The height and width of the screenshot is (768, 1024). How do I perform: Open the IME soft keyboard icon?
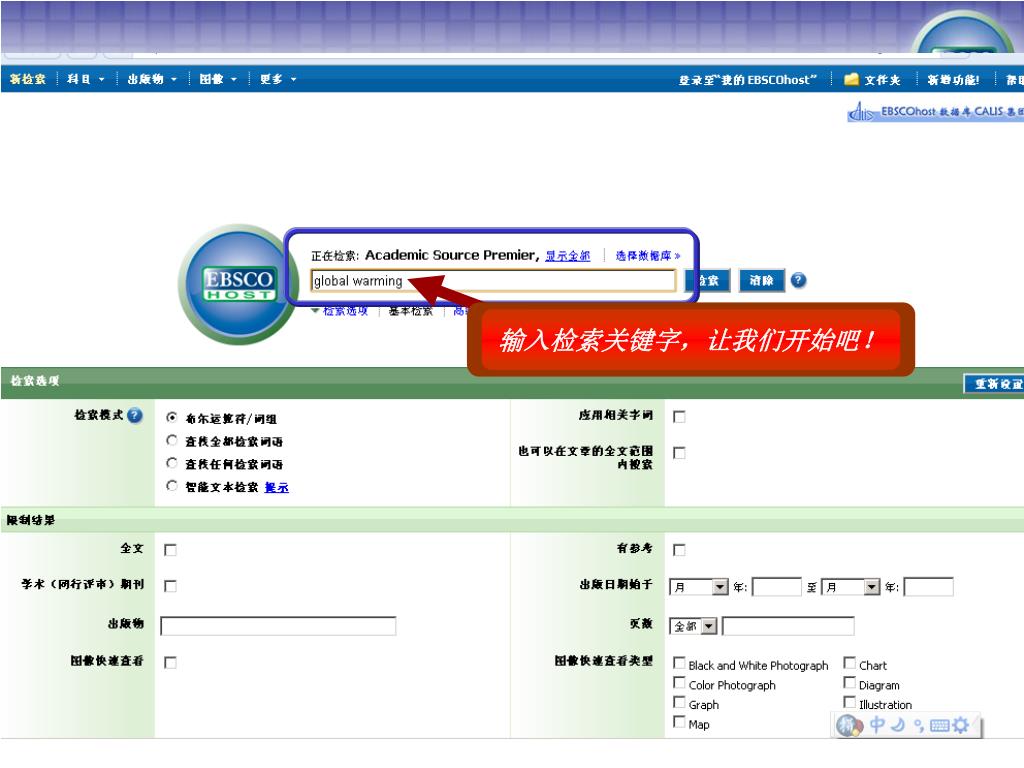939,725
